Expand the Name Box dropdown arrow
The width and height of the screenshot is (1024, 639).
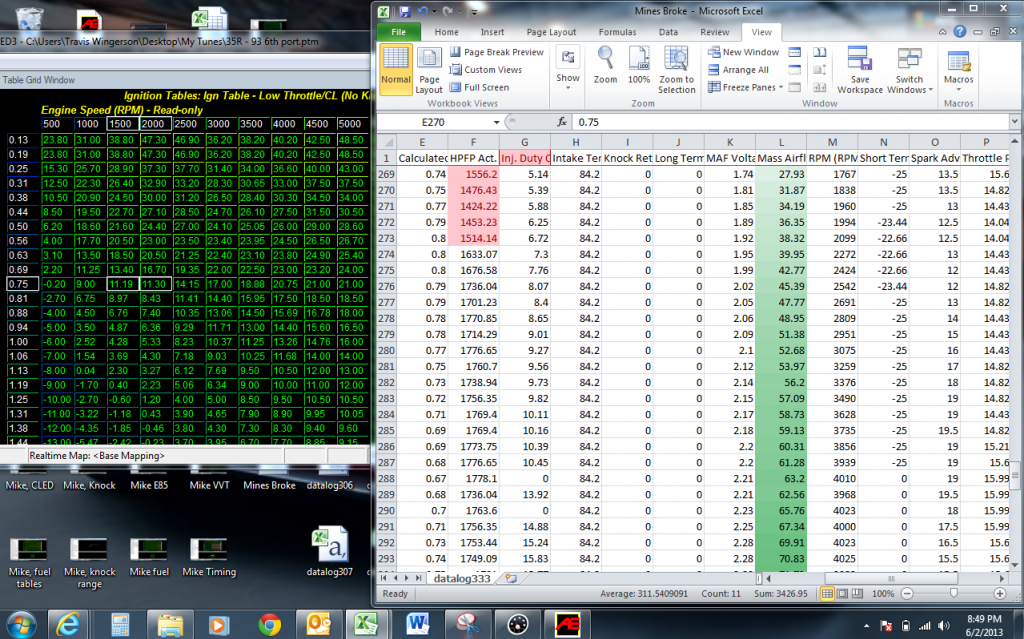click(x=539, y=121)
